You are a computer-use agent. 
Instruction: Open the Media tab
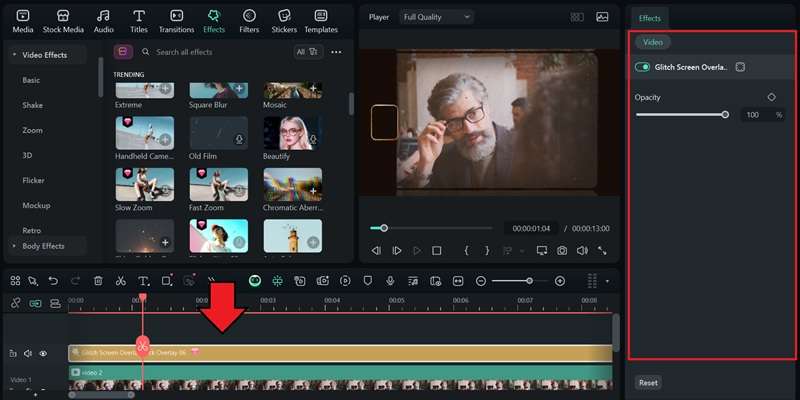(x=23, y=21)
